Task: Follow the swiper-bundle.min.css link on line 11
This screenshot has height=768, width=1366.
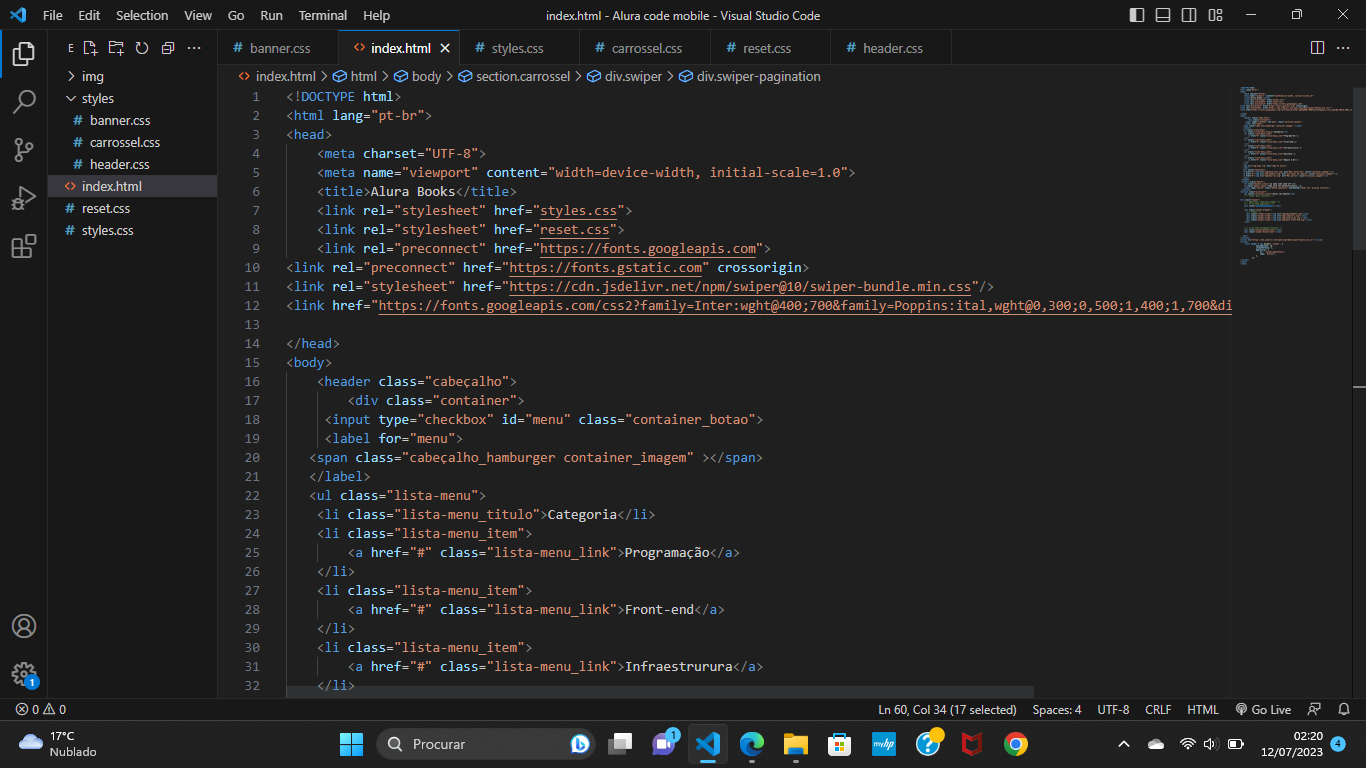Action: pyautogui.click(x=741, y=286)
